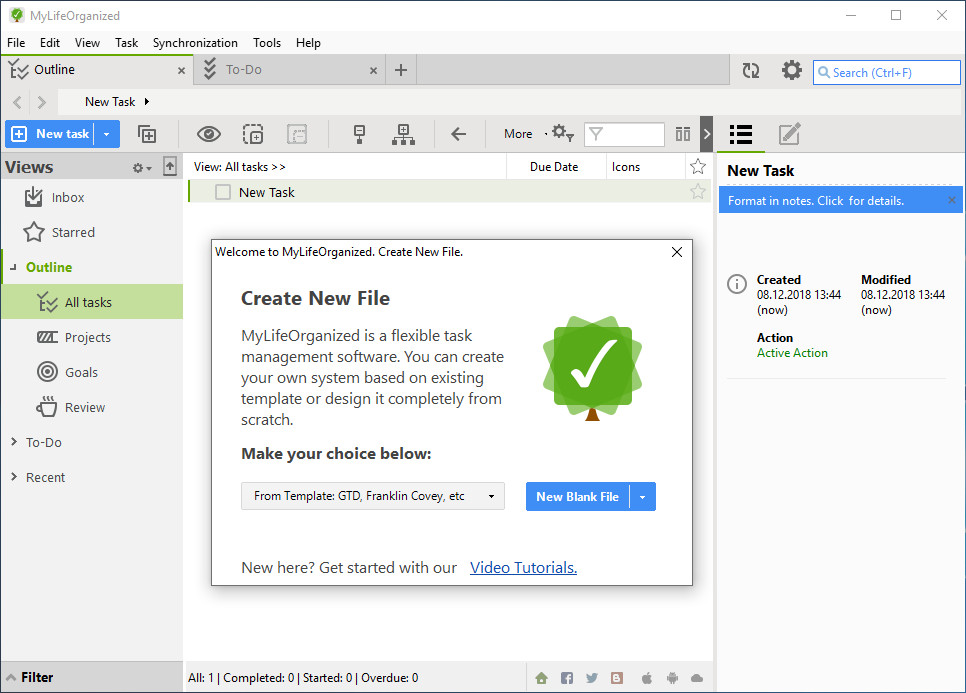Click the New Blank File button

click(x=577, y=496)
